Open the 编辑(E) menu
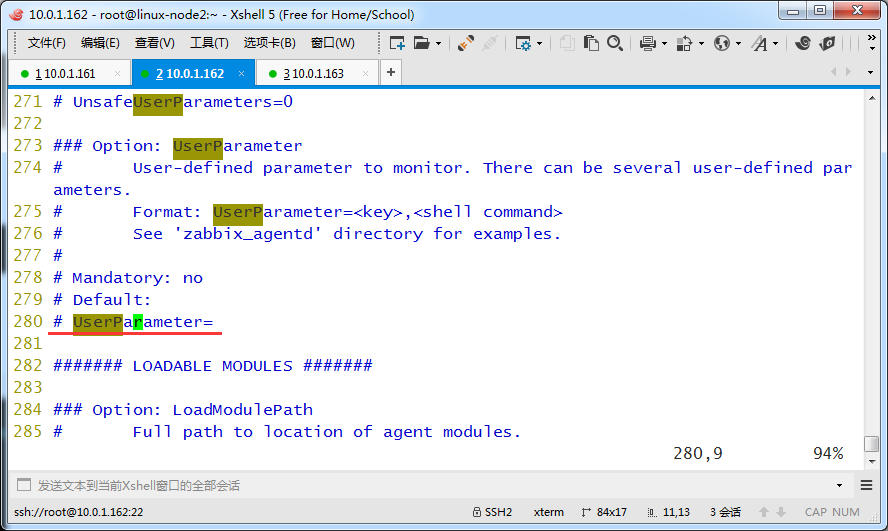 [100, 43]
